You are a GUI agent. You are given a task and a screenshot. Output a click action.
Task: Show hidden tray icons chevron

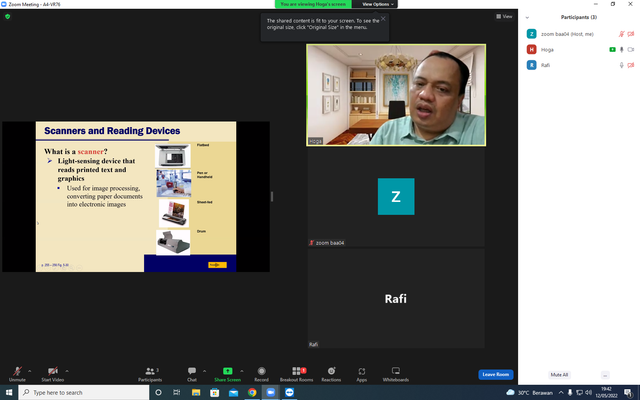pyautogui.click(x=561, y=392)
